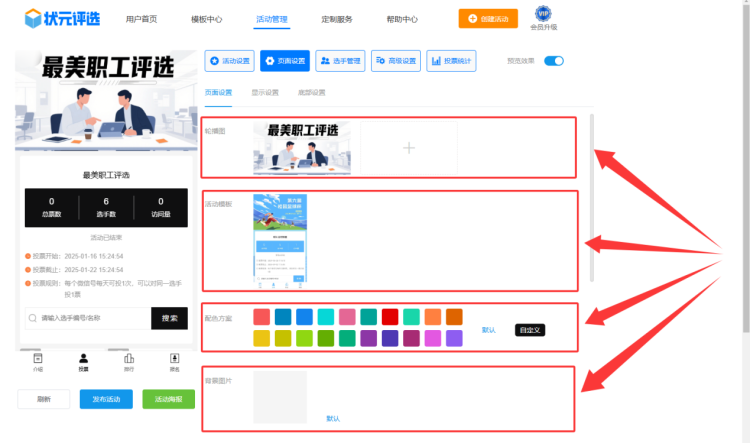Screen dimensions: 750x443
Task: Switch to the 显示设置 tab
Action: 265,93
